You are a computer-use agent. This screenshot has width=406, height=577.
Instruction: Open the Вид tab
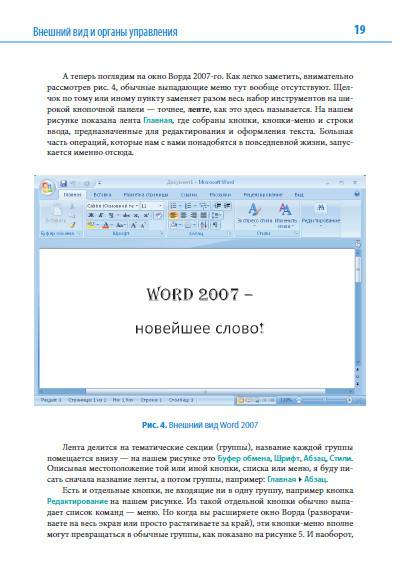tap(299, 194)
